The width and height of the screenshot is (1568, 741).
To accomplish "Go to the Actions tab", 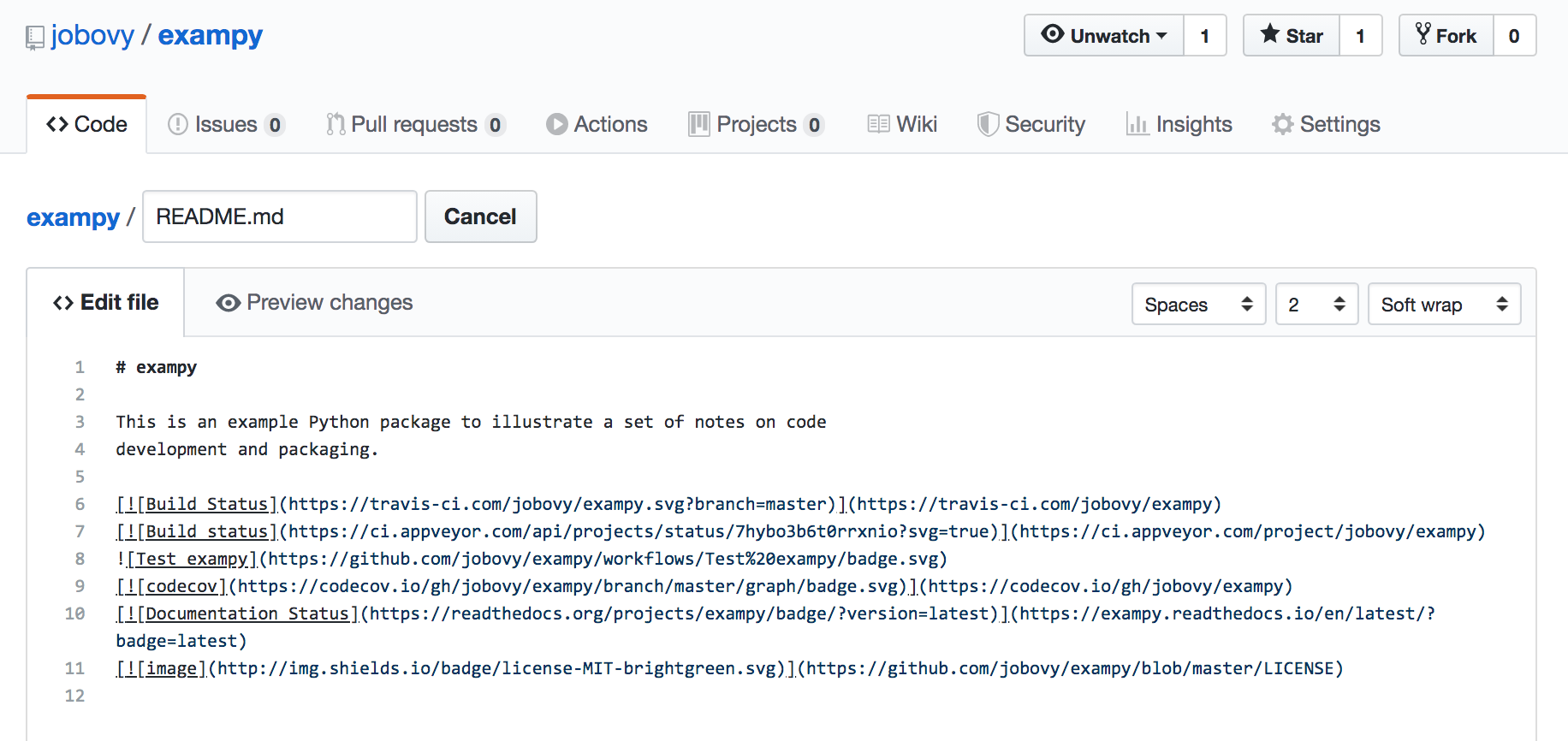I will click(597, 125).
